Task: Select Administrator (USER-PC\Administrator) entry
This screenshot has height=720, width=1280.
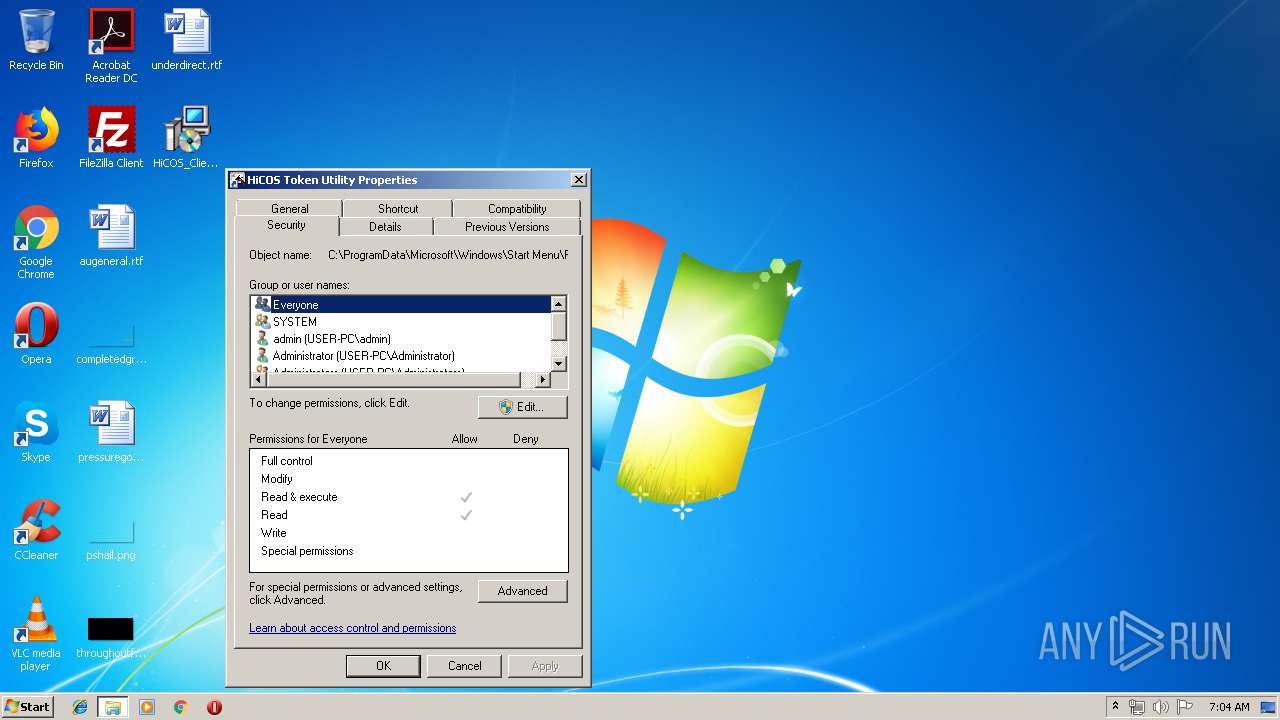Action: click(401, 356)
